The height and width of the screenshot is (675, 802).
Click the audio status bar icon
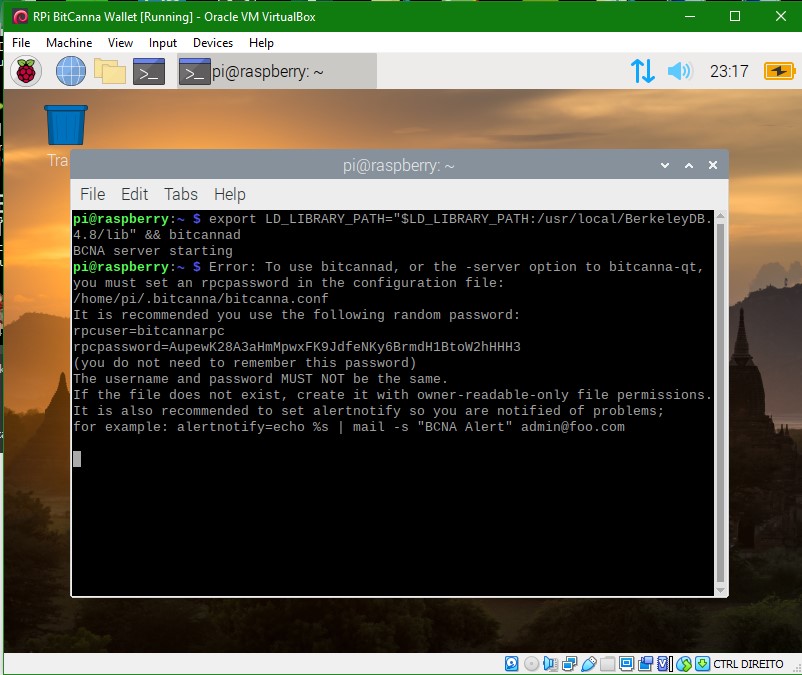(x=550, y=664)
